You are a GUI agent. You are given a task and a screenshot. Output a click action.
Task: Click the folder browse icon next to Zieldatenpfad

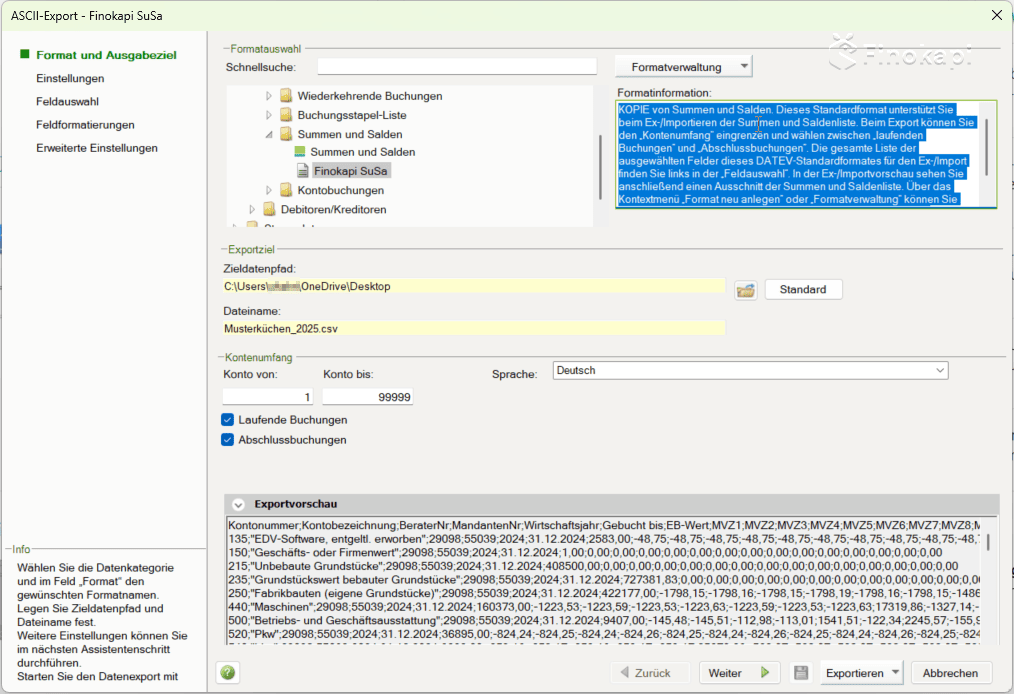(x=746, y=290)
